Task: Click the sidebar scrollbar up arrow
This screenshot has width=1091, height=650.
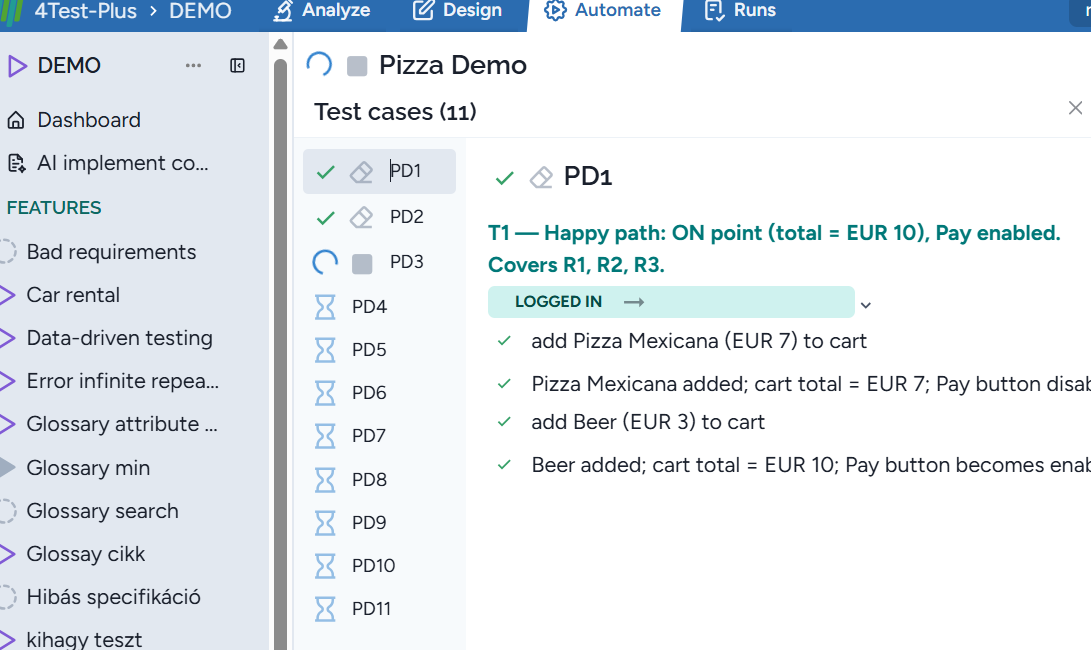Action: pyautogui.click(x=280, y=45)
